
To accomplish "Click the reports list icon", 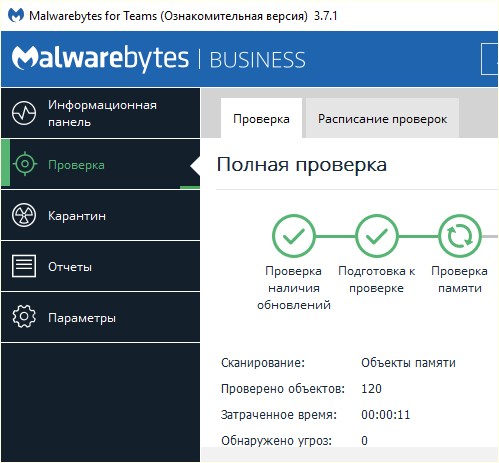I will [x=24, y=266].
